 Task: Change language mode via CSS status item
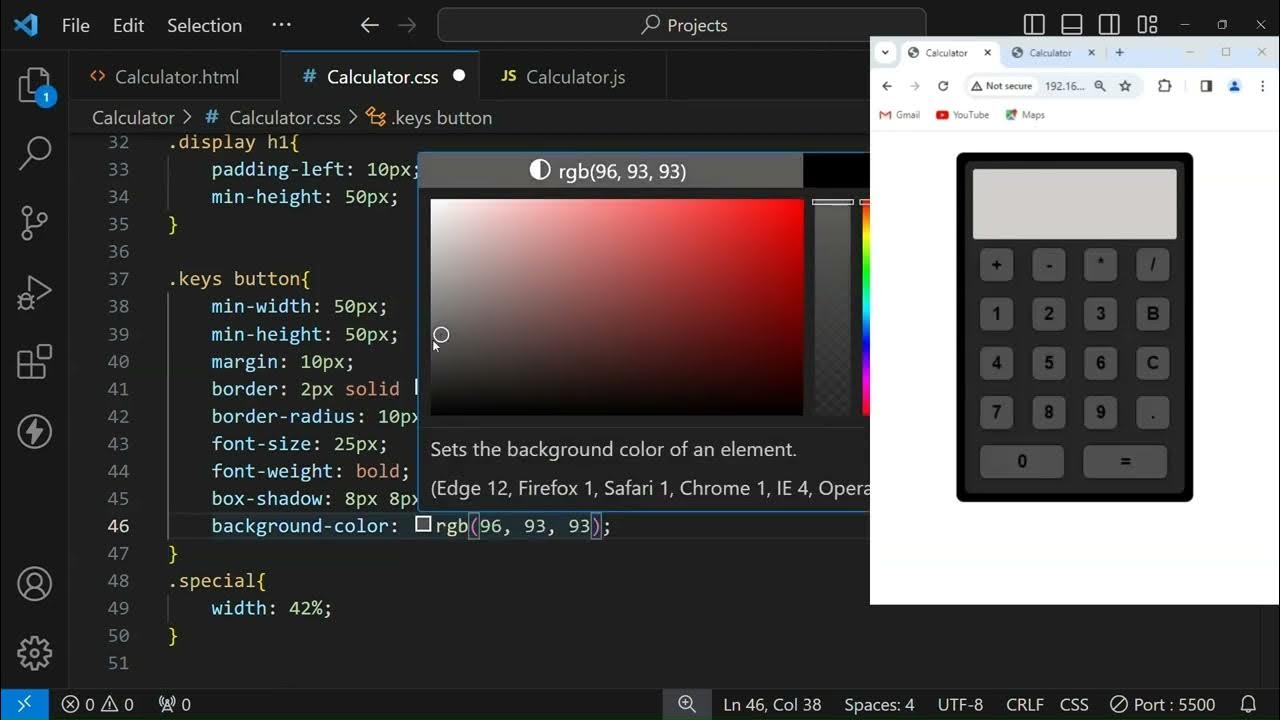point(1074,704)
